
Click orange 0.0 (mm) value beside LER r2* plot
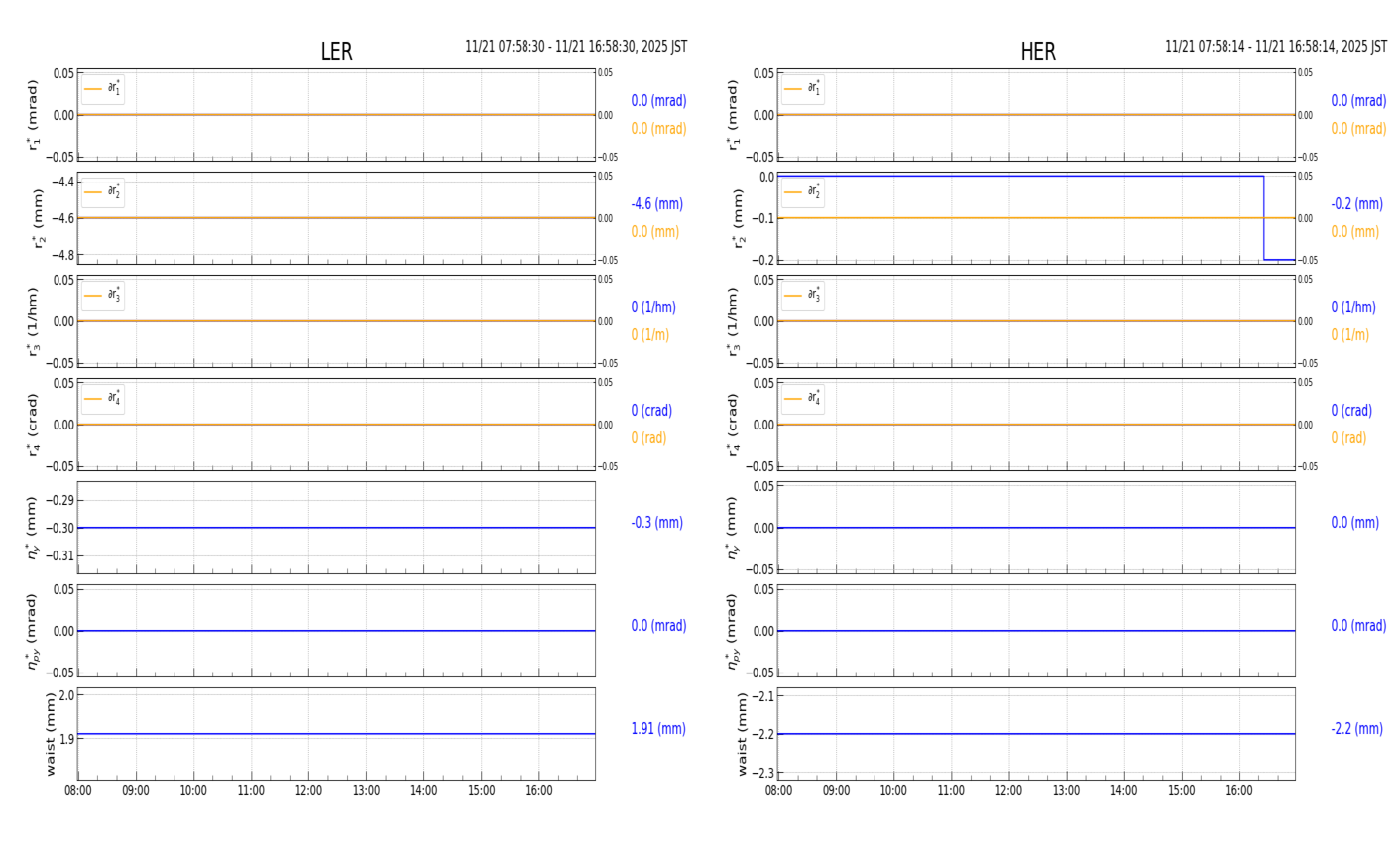(655, 232)
